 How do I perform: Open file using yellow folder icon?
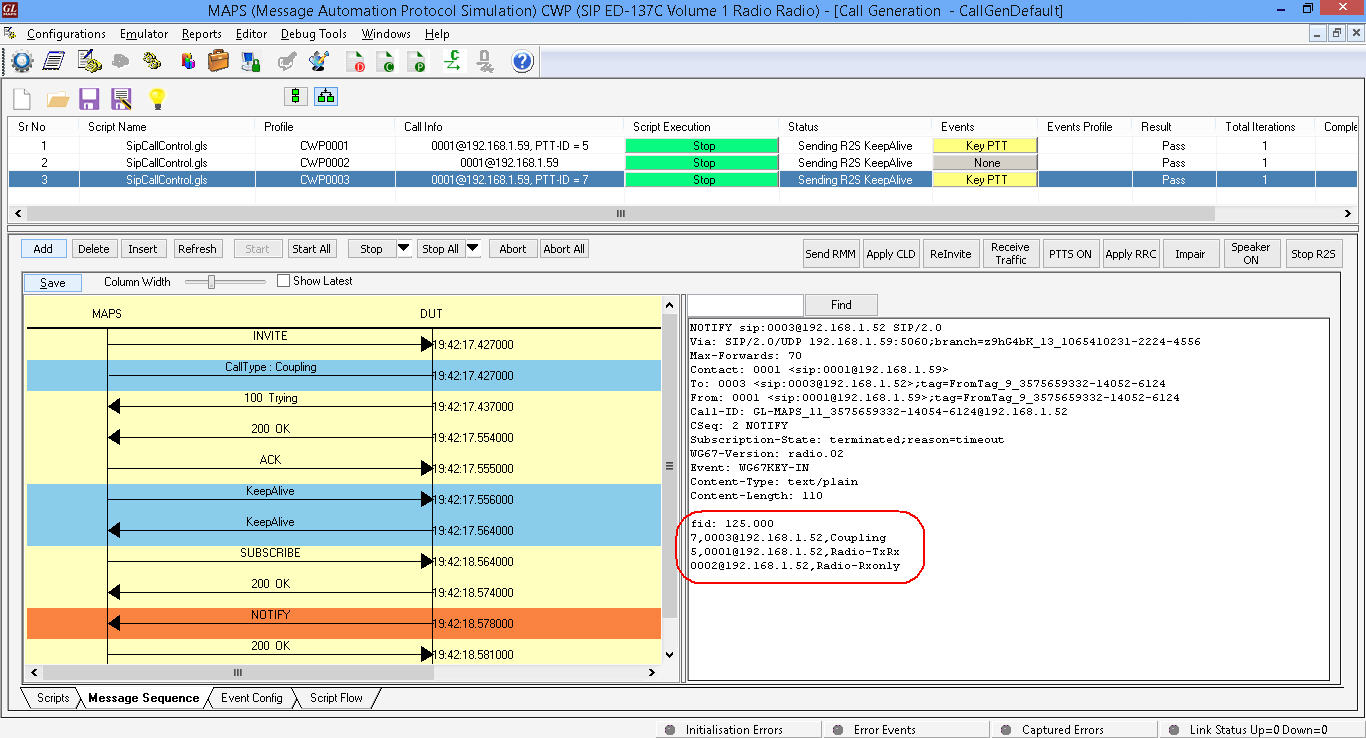[58, 98]
